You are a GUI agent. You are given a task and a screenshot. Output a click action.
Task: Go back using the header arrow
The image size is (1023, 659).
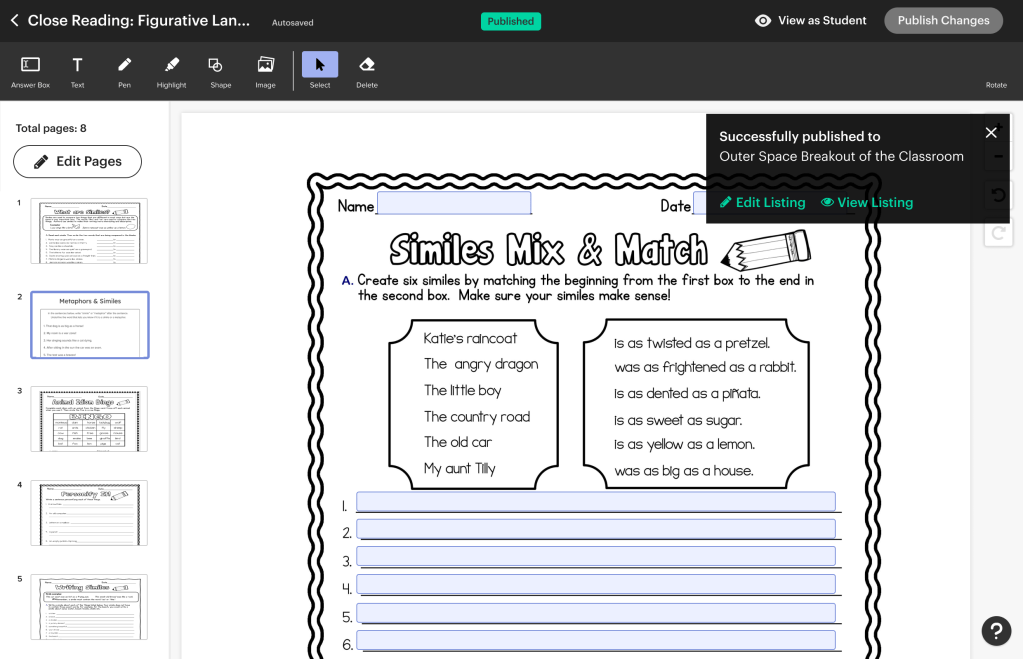[x=14, y=21]
